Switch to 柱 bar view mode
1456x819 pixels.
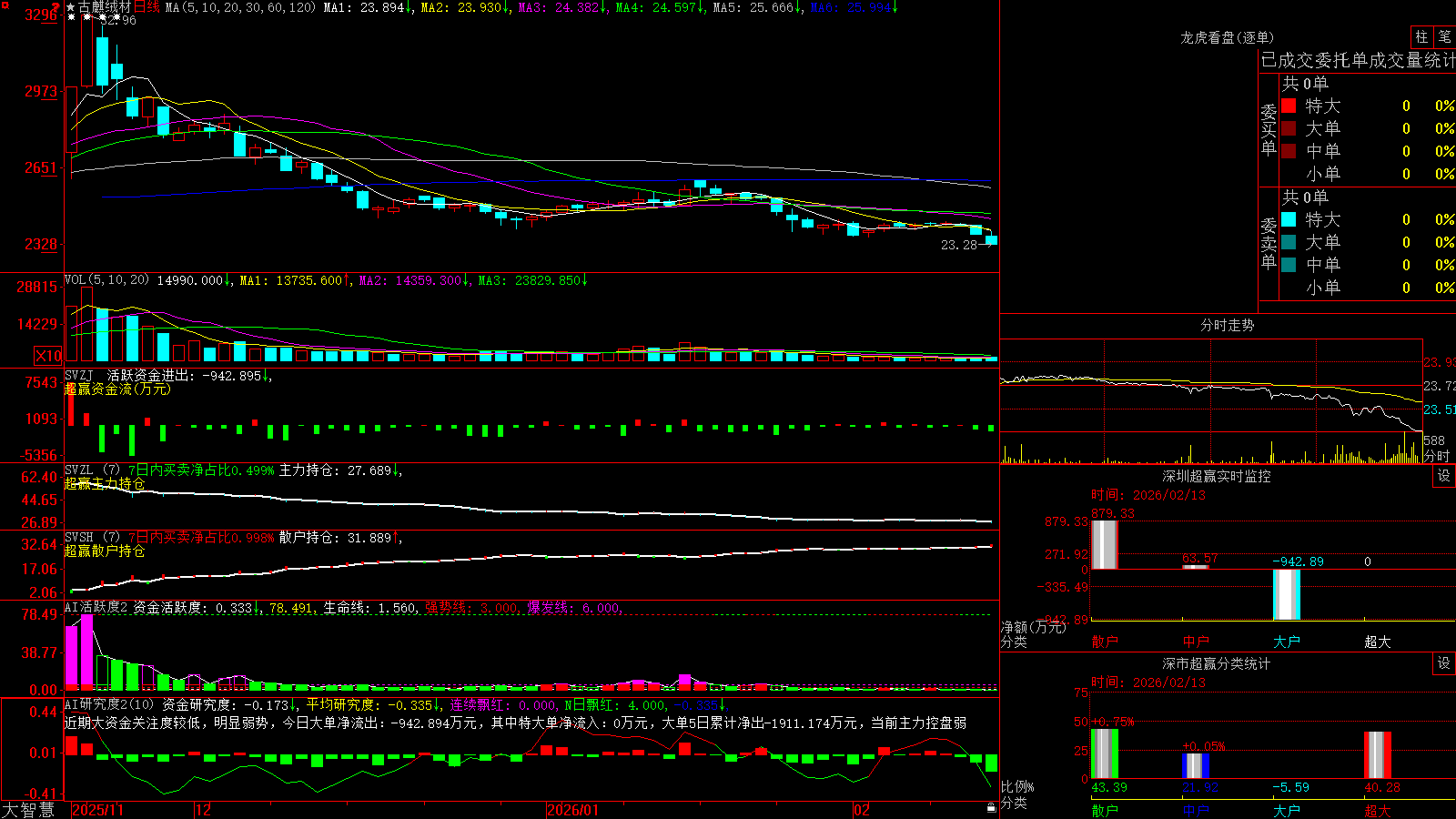[x=1421, y=36]
